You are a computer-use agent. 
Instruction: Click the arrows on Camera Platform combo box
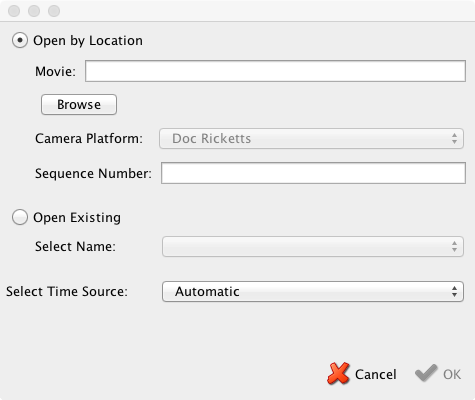[454, 138]
